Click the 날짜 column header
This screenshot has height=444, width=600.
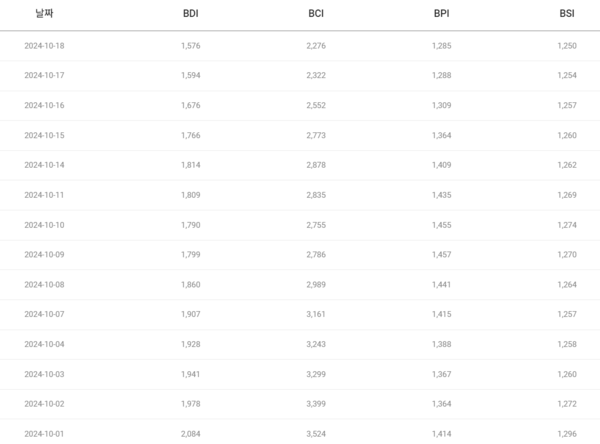point(44,14)
